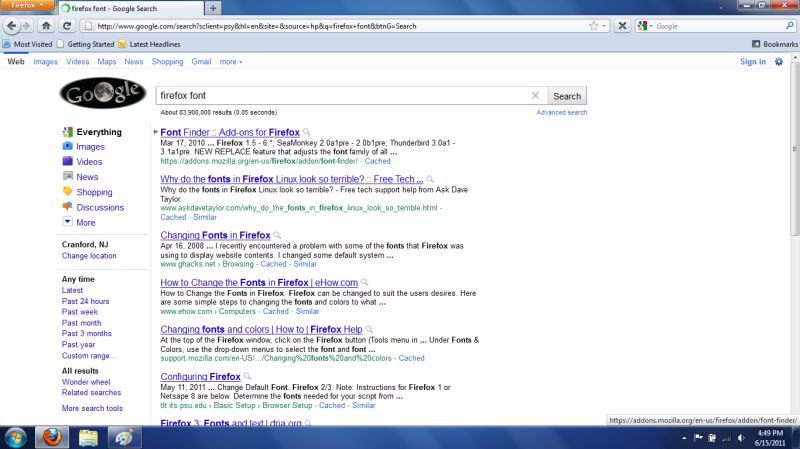Click the Firefox taskbar icon
The width and height of the screenshot is (800, 449).
pos(52,438)
